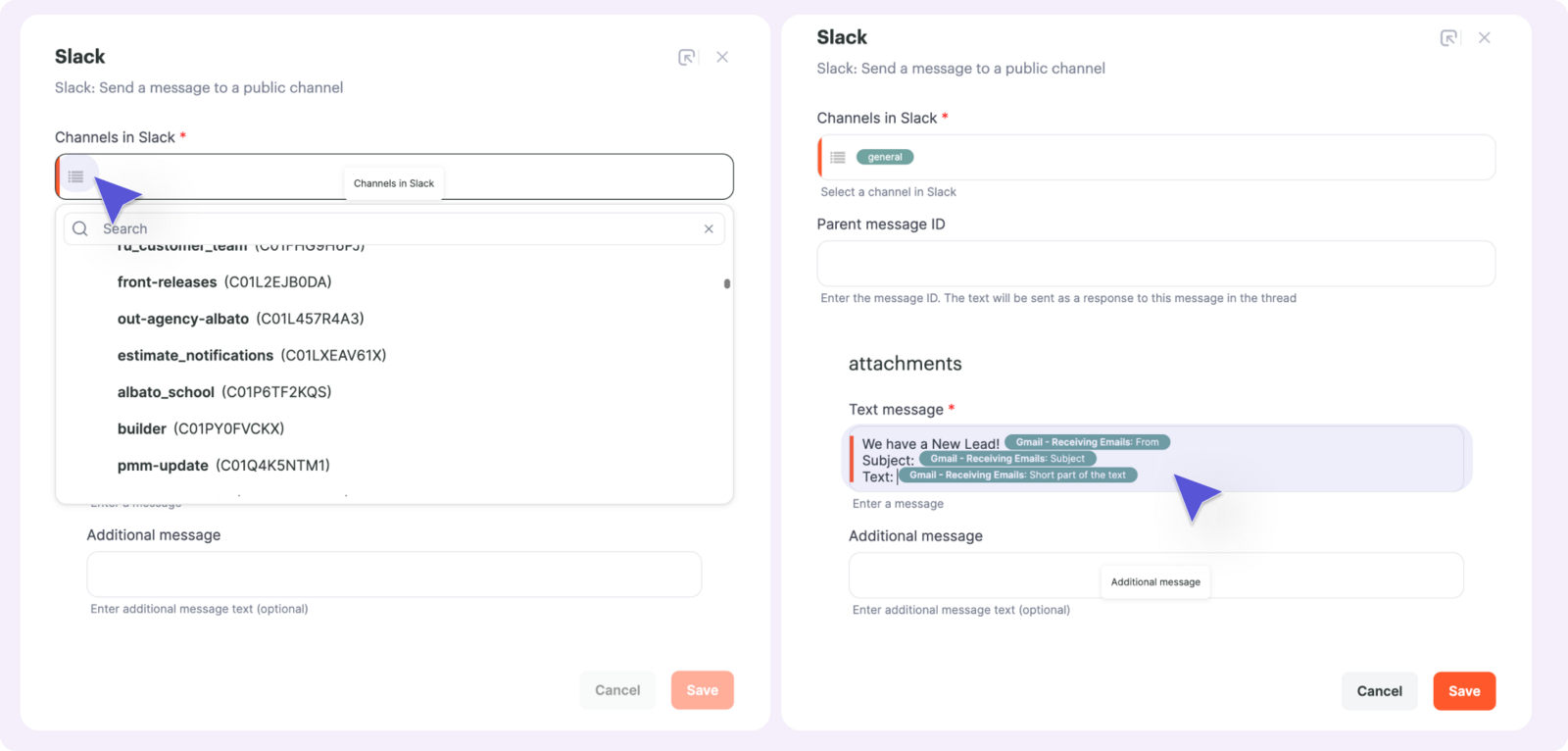Click the attachments section heading
The image size is (1568, 751).
point(906,364)
